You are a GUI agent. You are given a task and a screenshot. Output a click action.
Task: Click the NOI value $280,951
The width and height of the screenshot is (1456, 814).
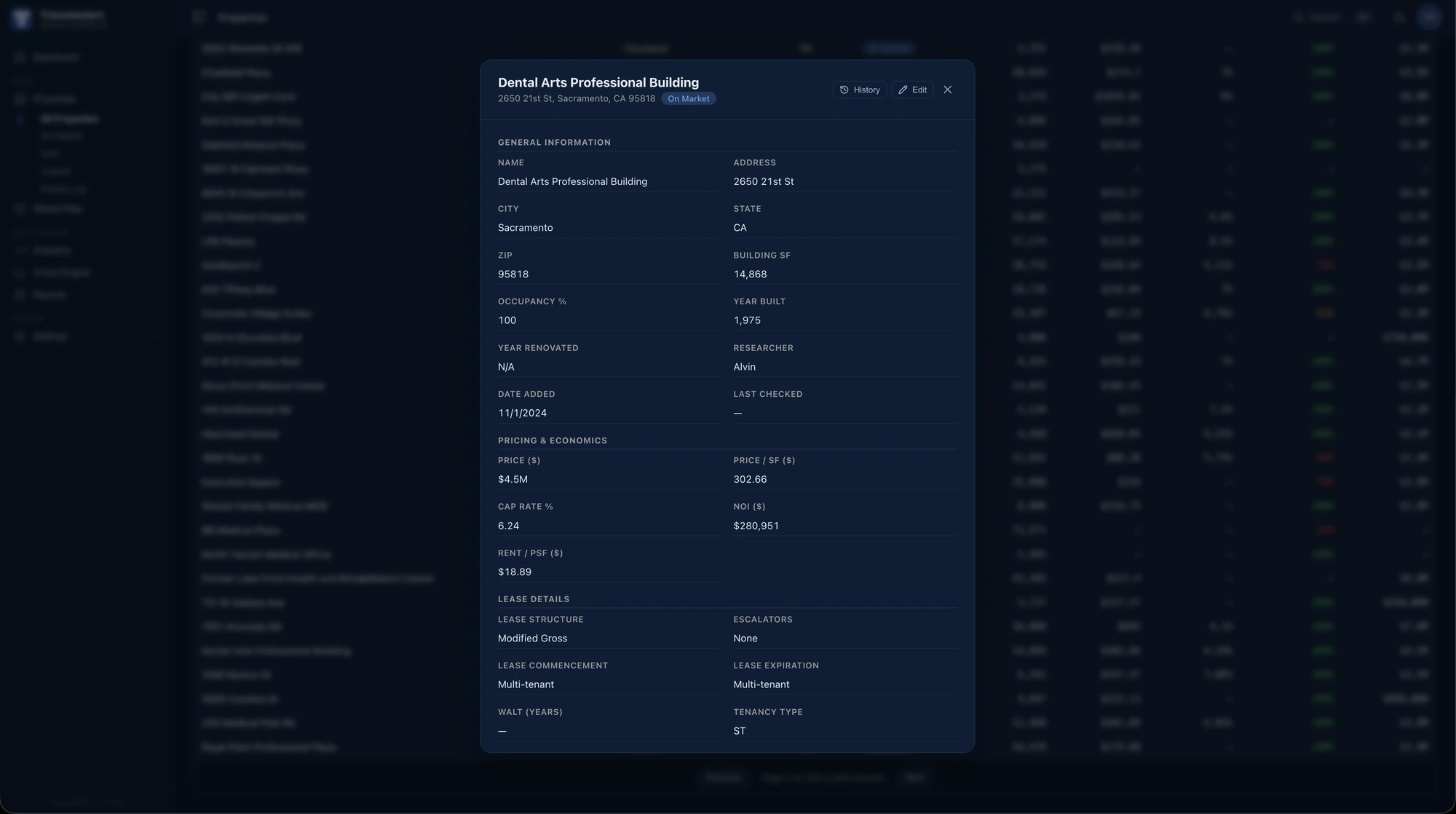click(x=756, y=526)
